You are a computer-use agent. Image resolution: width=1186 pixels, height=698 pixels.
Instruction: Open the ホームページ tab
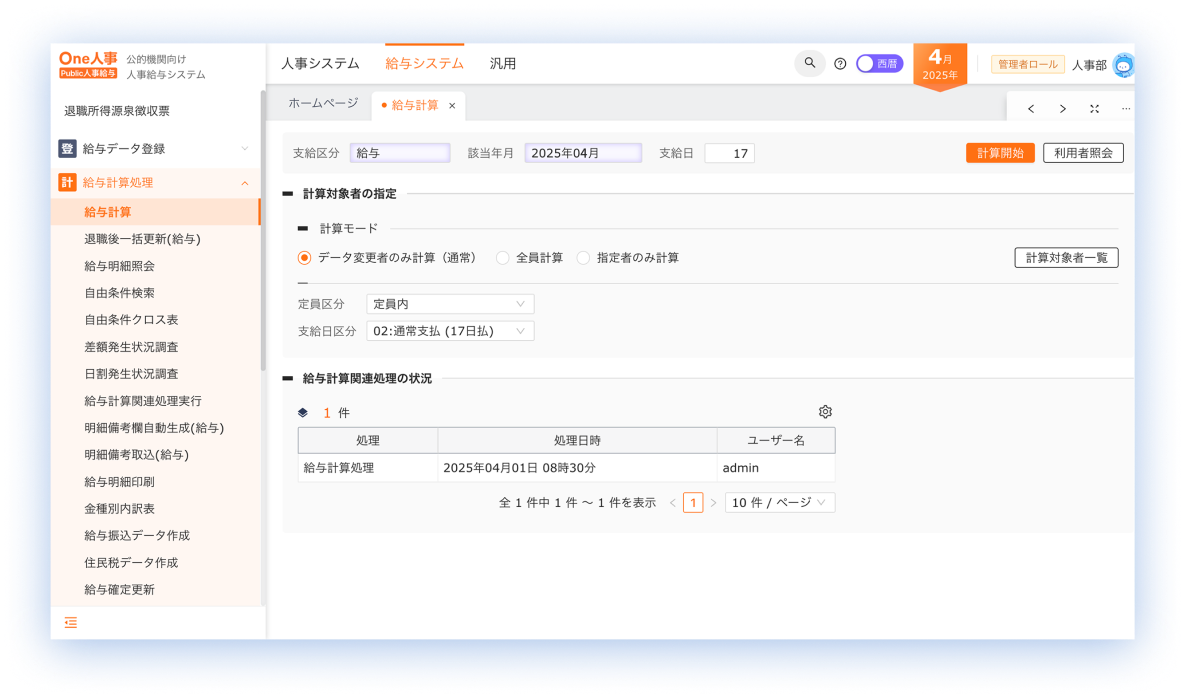(323, 104)
